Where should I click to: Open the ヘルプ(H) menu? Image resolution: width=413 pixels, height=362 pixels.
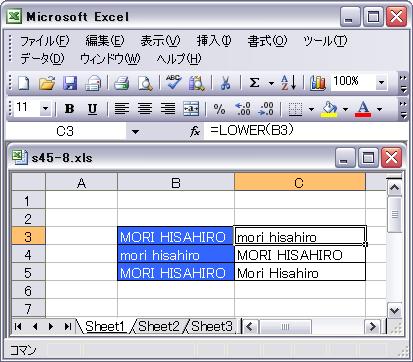point(179,59)
